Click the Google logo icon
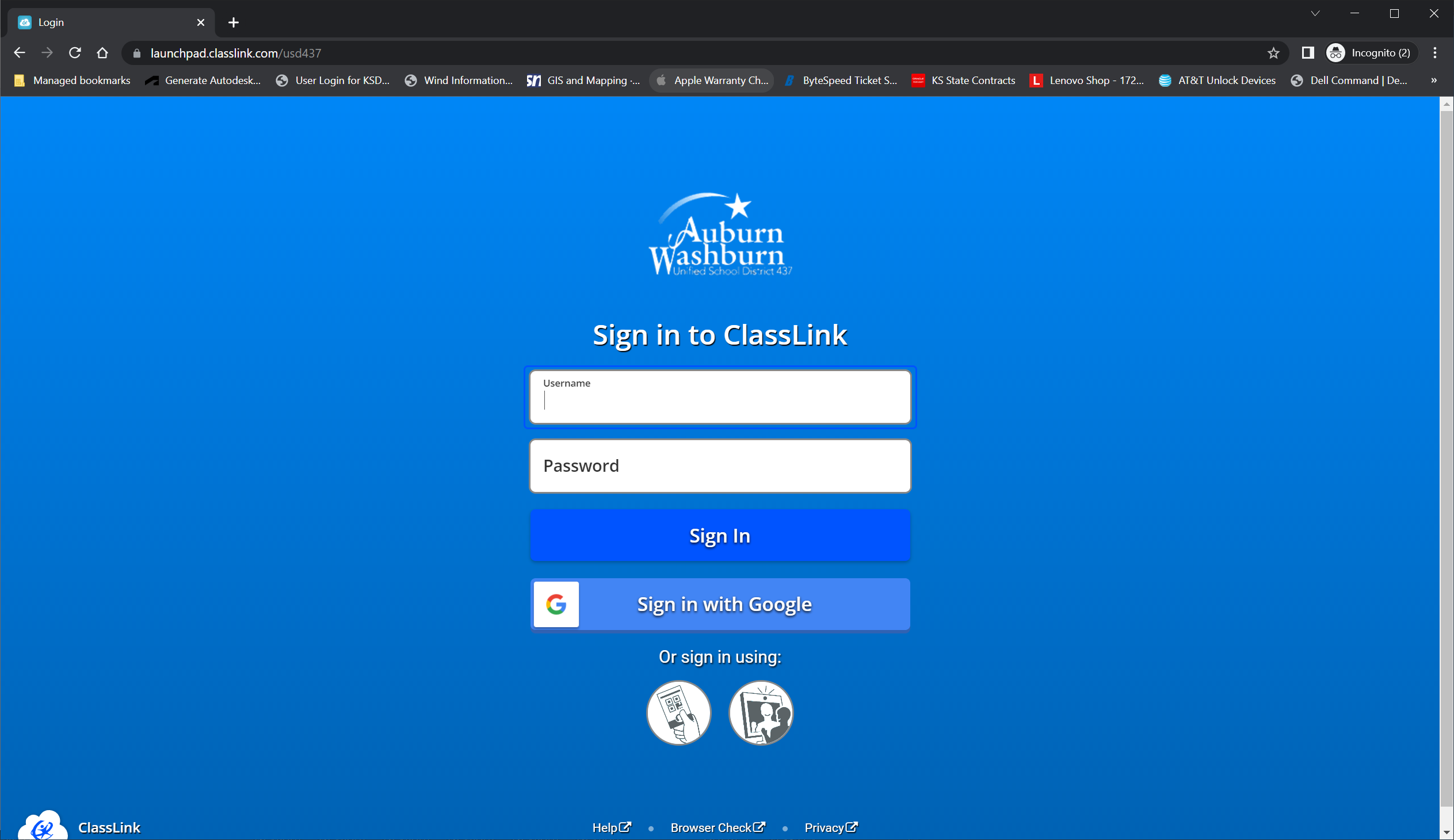Screen dimensions: 1454x840 pyautogui.click(x=556, y=604)
